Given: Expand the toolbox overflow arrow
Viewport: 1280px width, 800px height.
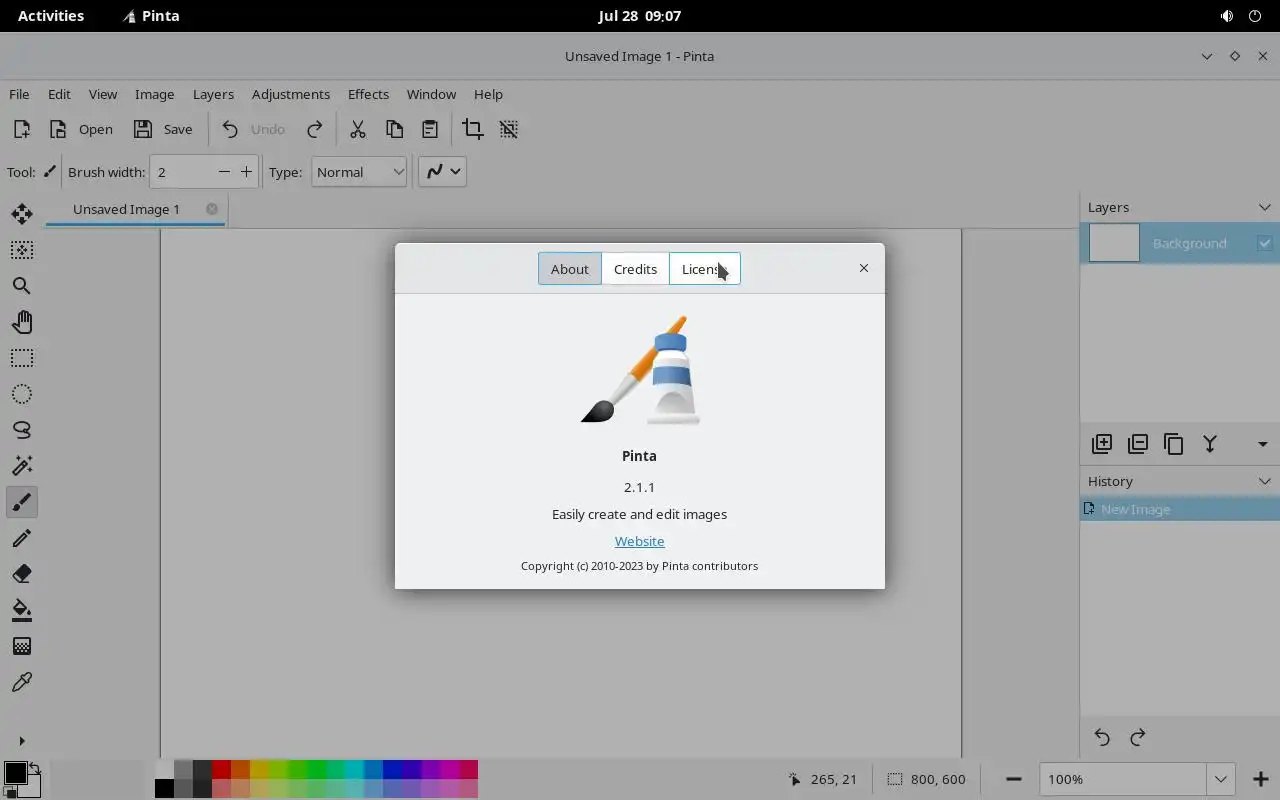Looking at the screenshot, I should (22, 741).
